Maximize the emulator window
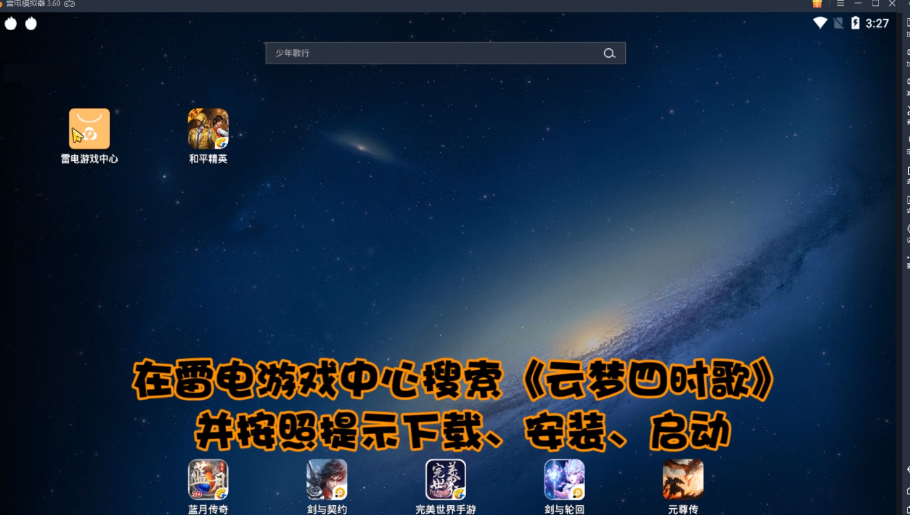 pos(875,3)
